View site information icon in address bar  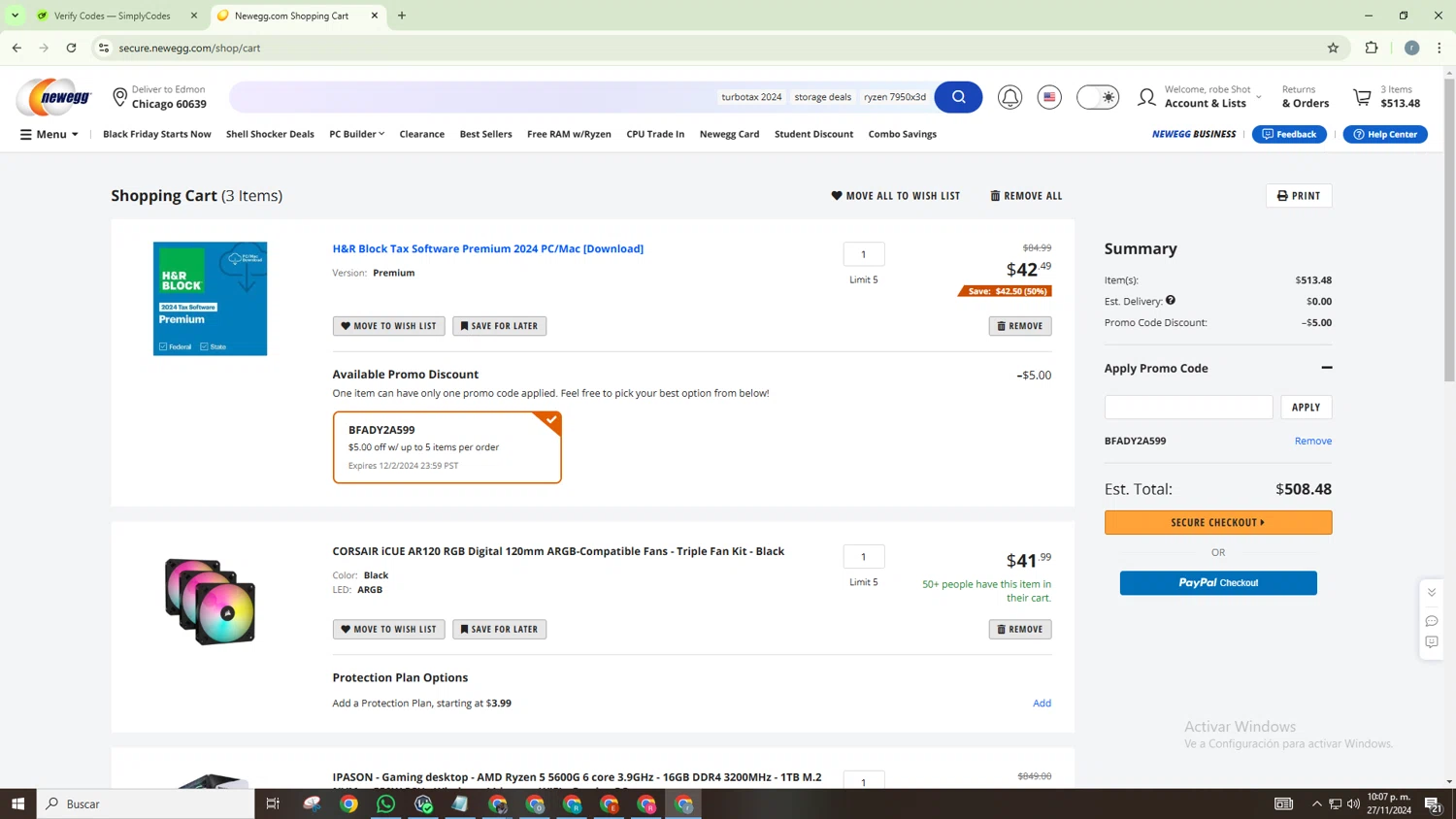pyautogui.click(x=104, y=48)
